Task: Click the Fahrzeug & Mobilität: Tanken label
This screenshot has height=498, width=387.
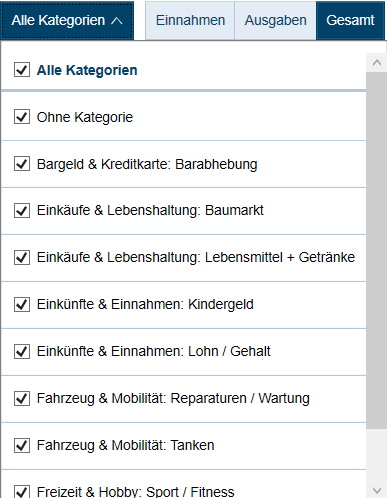Action: 125,445
